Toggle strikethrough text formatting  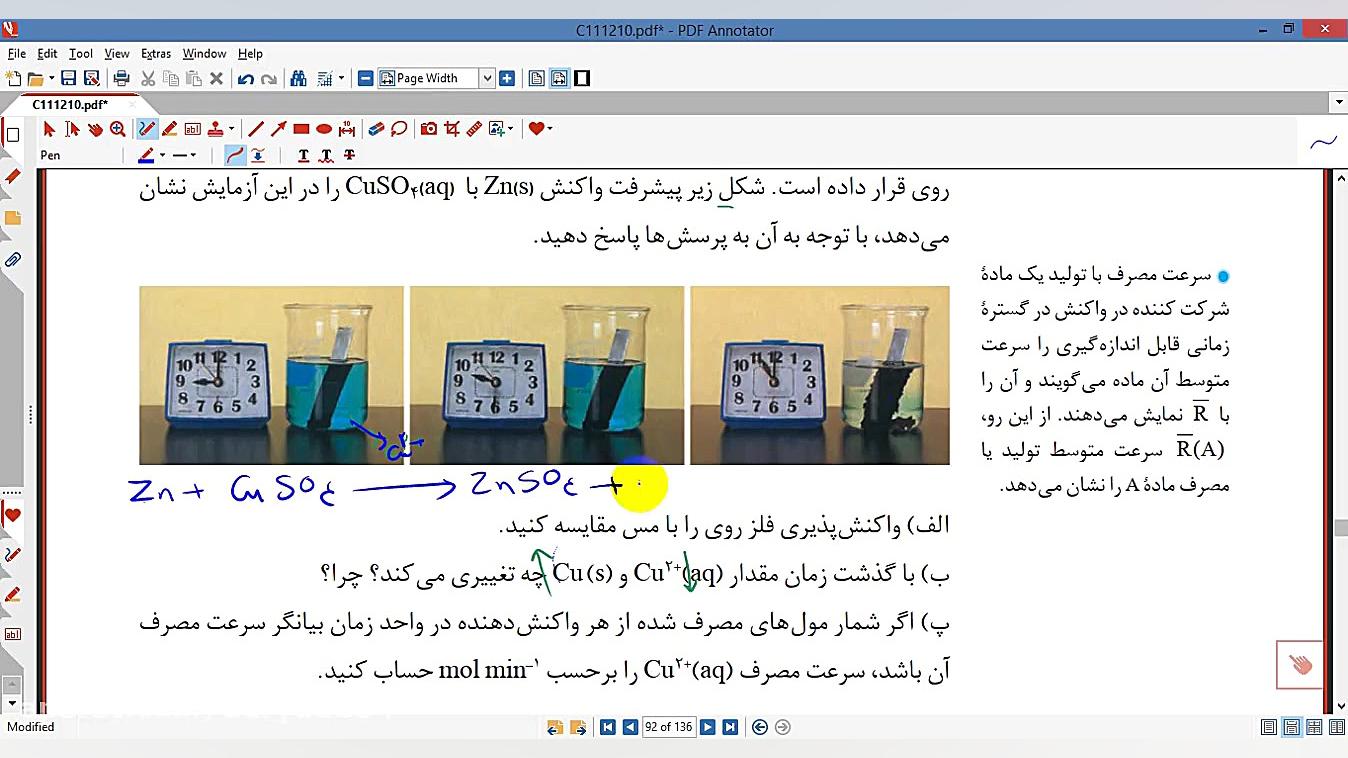[348, 155]
